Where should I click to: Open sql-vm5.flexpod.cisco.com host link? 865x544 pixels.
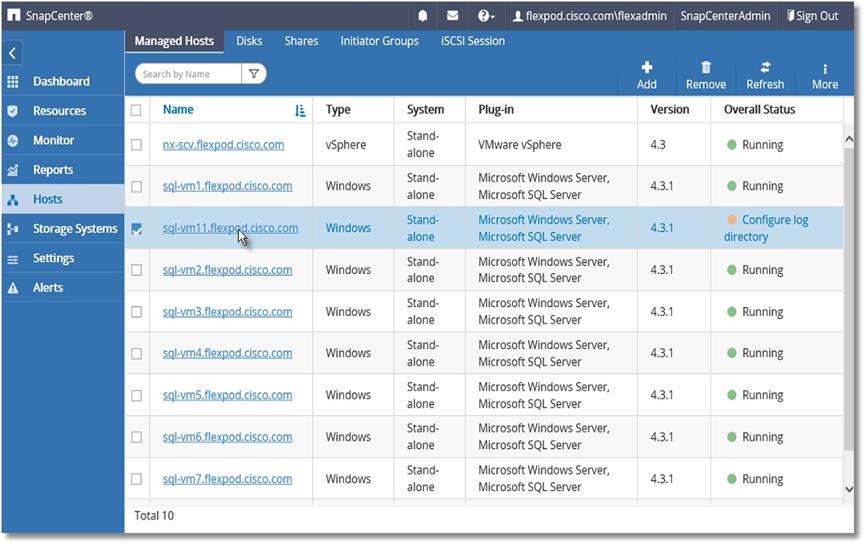[227, 396]
